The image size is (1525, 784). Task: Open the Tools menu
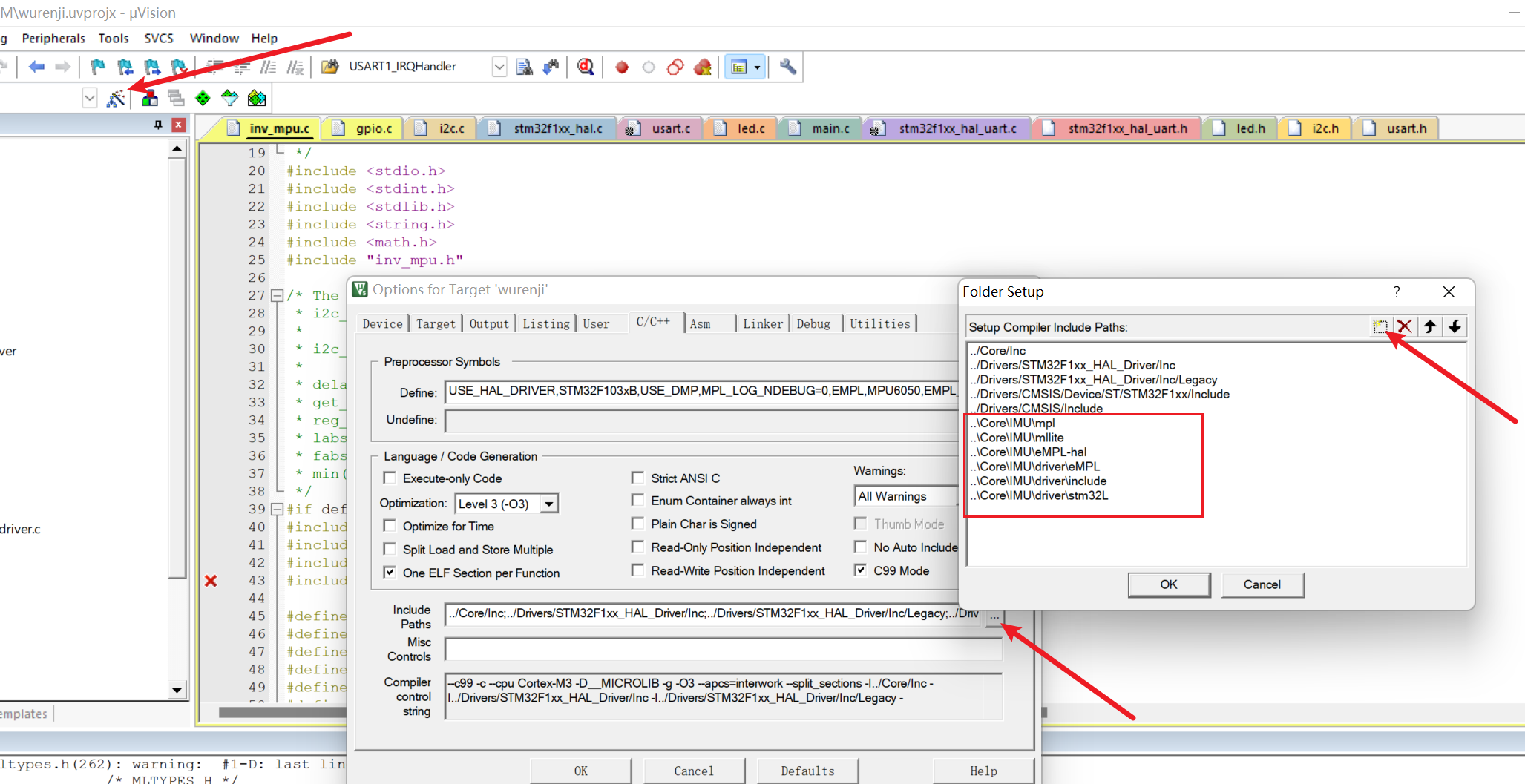click(114, 38)
